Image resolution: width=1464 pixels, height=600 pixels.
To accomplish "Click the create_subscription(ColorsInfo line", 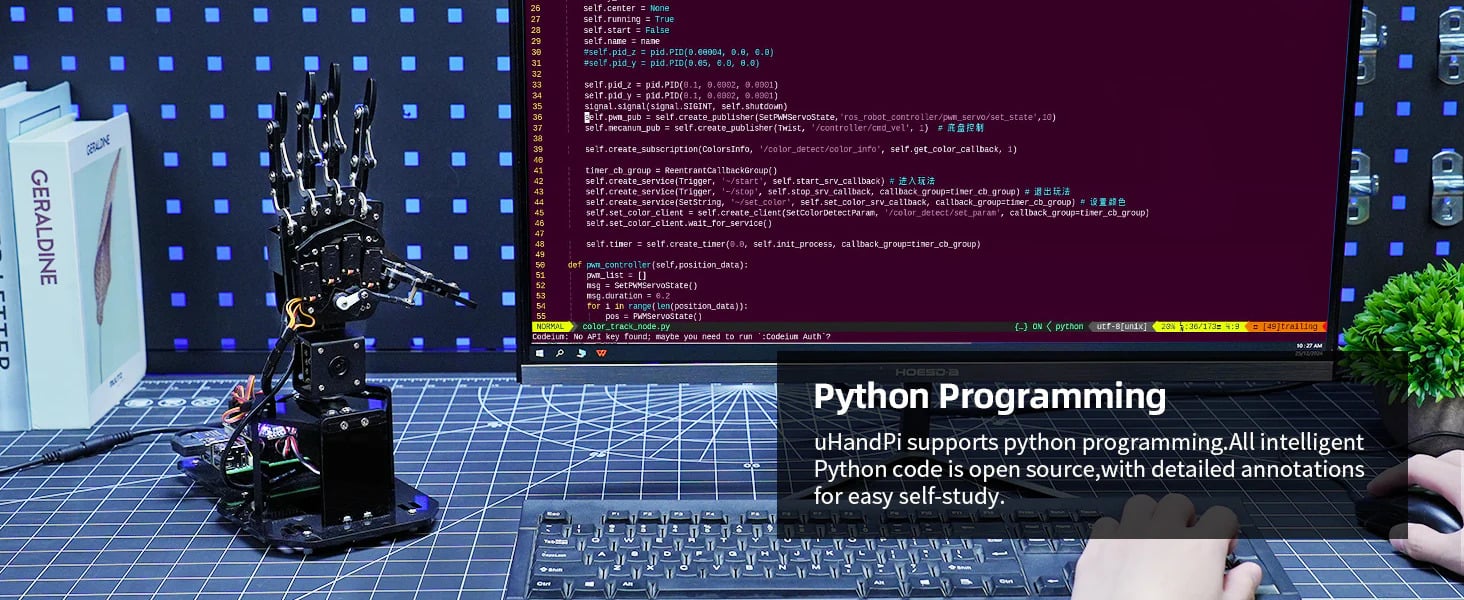I will (800, 150).
